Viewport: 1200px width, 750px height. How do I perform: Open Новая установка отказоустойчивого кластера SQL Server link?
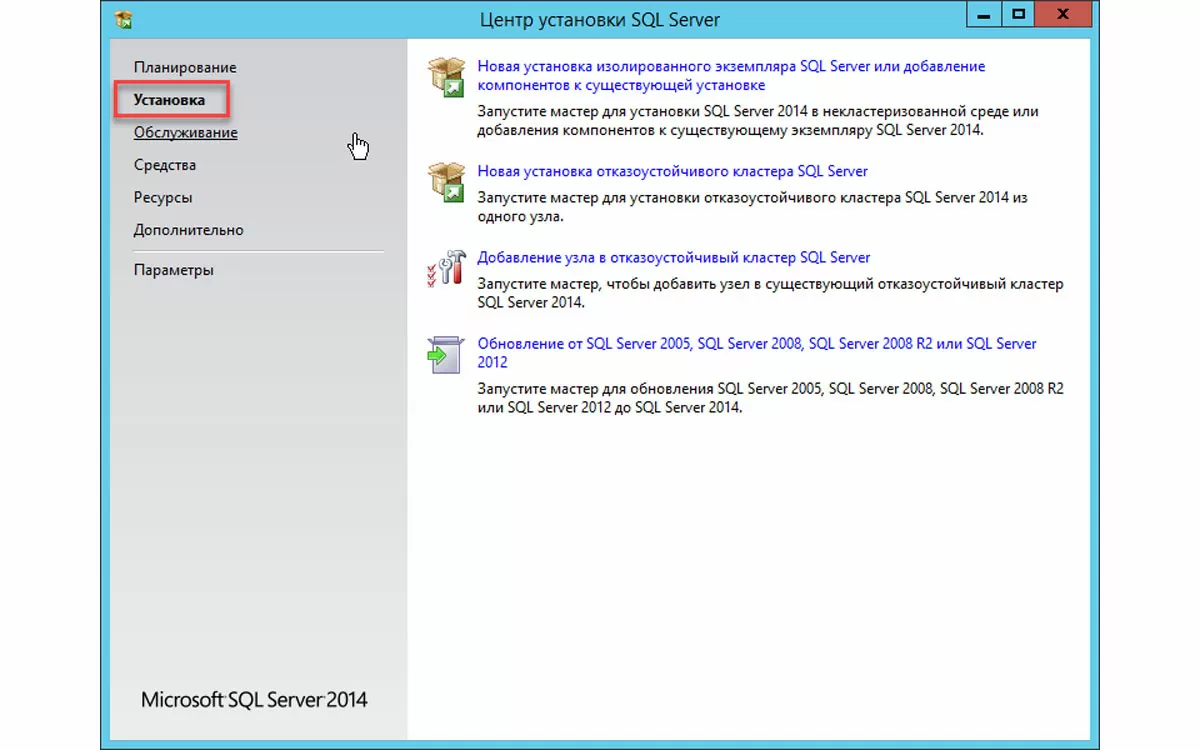672,171
